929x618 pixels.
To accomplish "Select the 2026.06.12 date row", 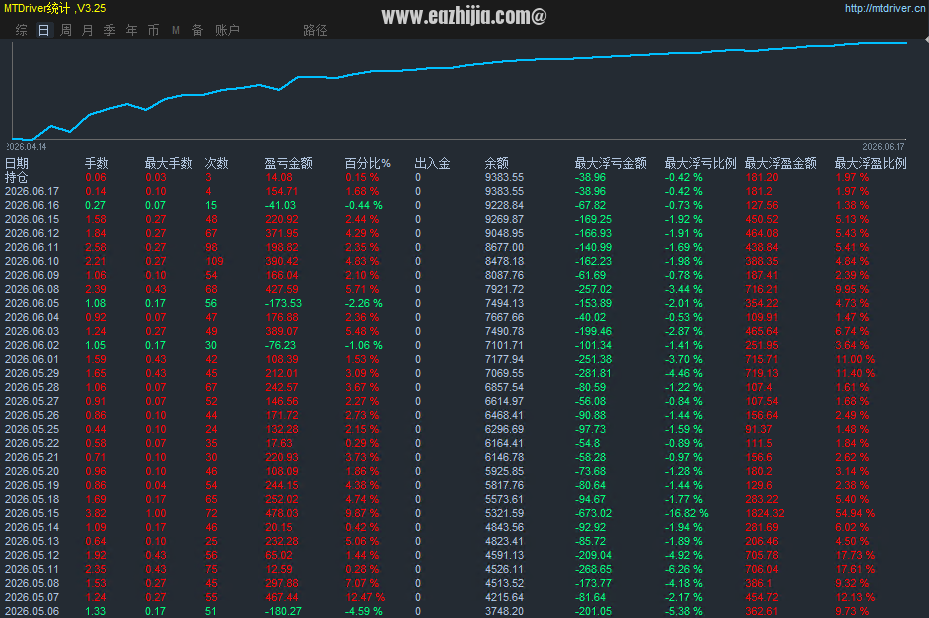I will tap(32, 233).
